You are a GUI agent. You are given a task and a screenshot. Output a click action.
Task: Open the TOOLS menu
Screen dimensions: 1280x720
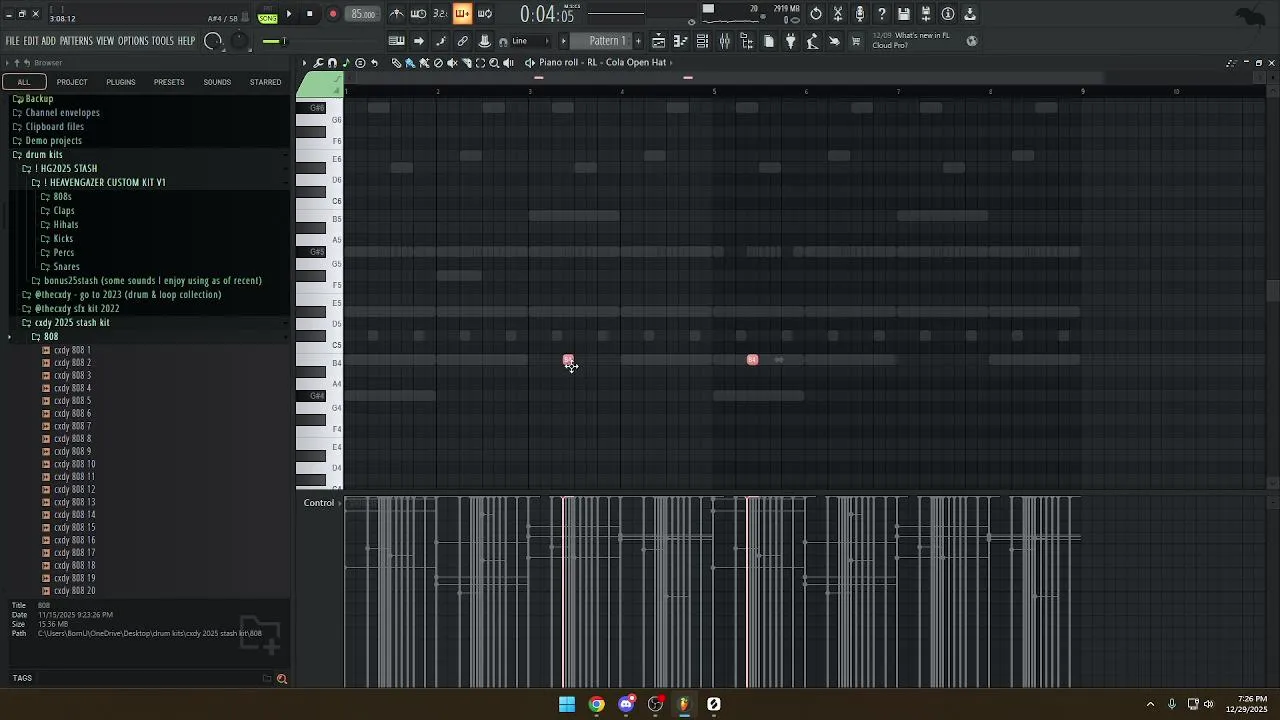163,41
